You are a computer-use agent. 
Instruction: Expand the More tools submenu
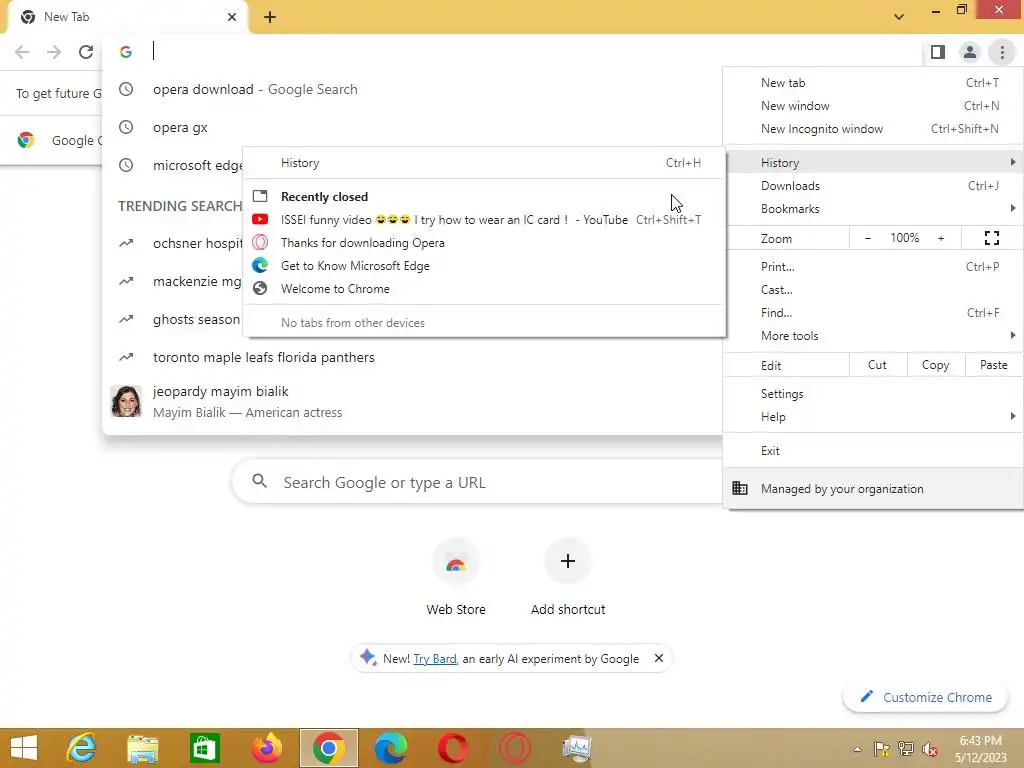click(x=873, y=336)
